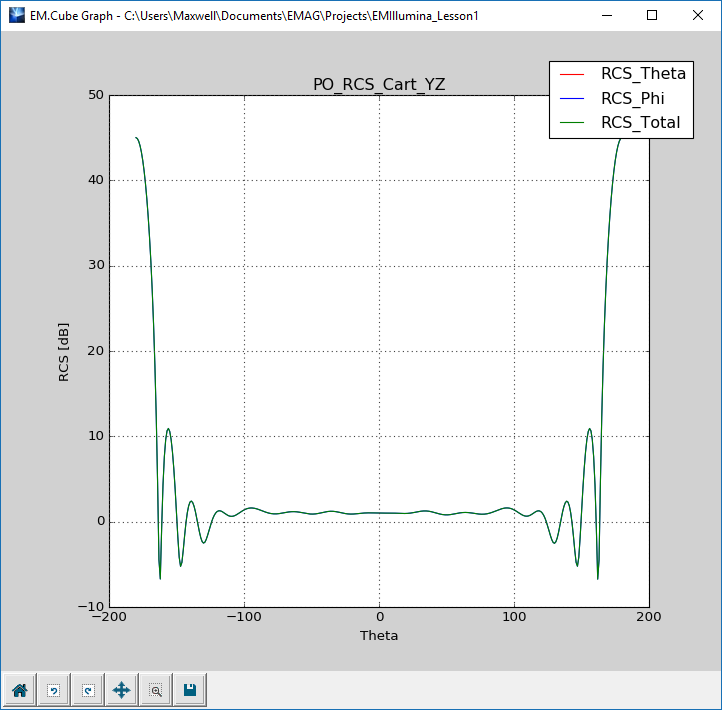
Task: Click the 20 tick on y-axis
Action: (96, 351)
